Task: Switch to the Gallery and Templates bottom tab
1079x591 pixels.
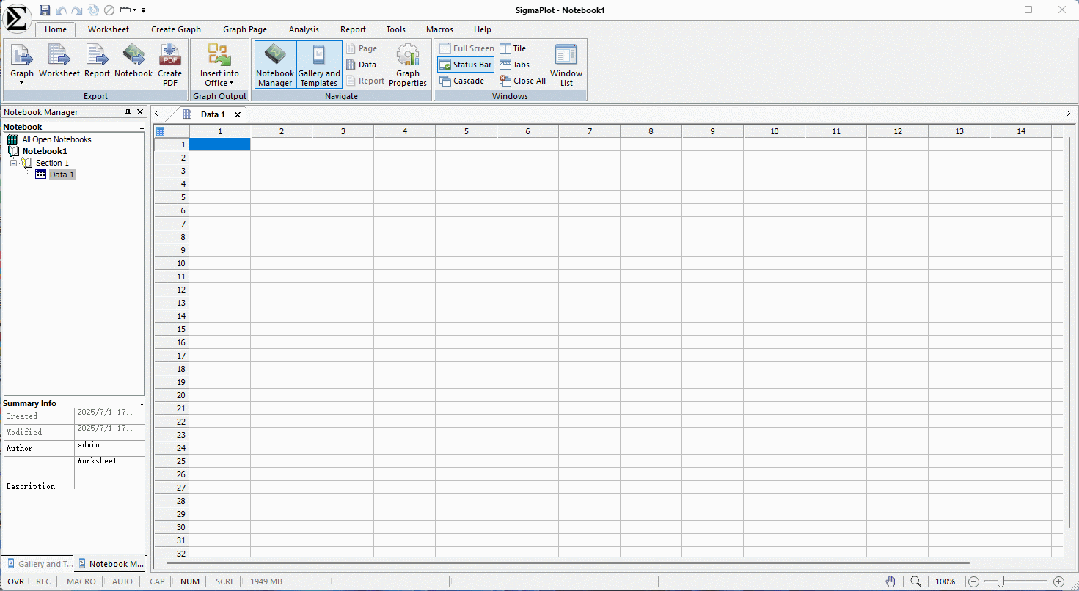Action: [39, 563]
